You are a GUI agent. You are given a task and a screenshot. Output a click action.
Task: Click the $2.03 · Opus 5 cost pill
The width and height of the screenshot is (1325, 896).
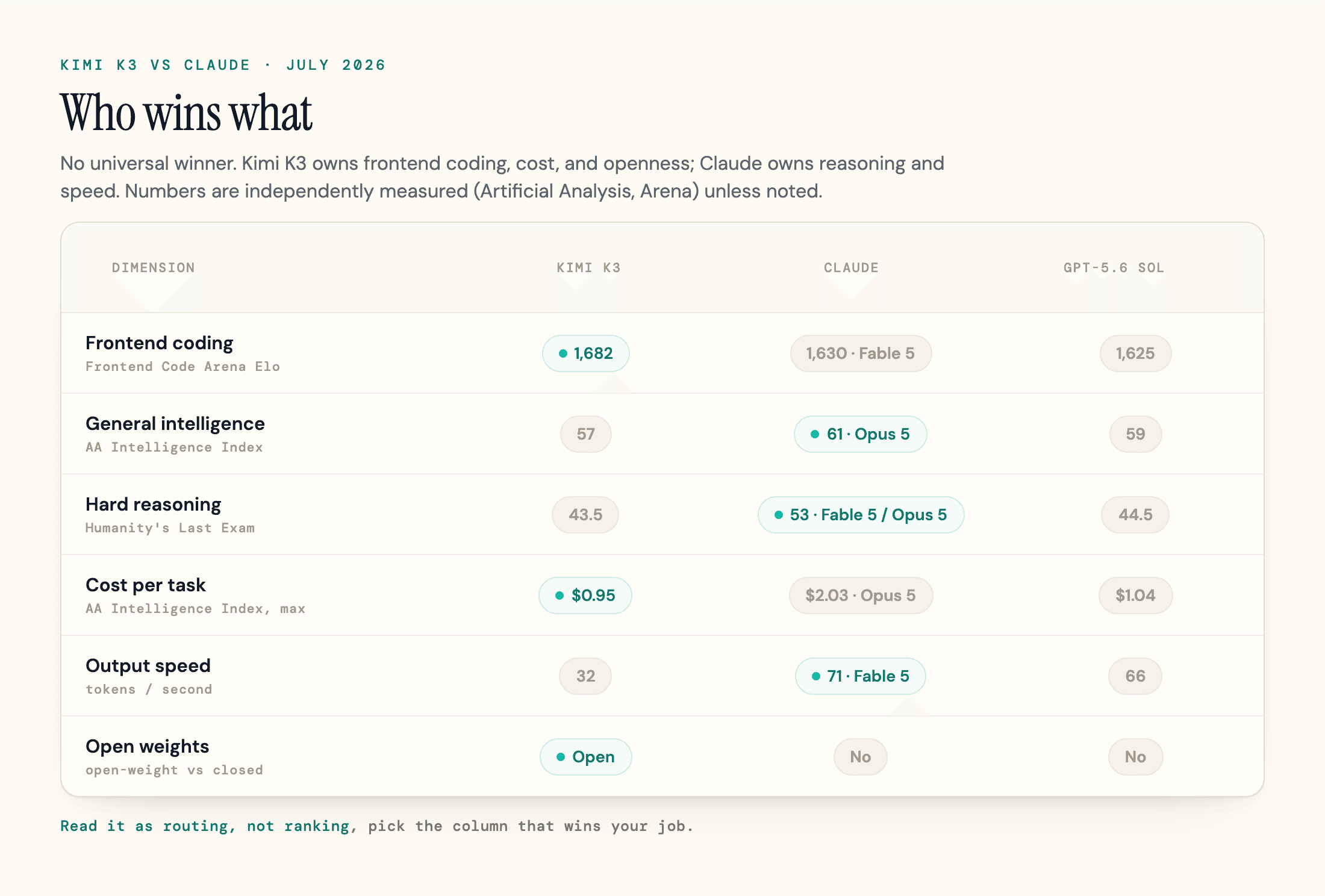point(861,596)
